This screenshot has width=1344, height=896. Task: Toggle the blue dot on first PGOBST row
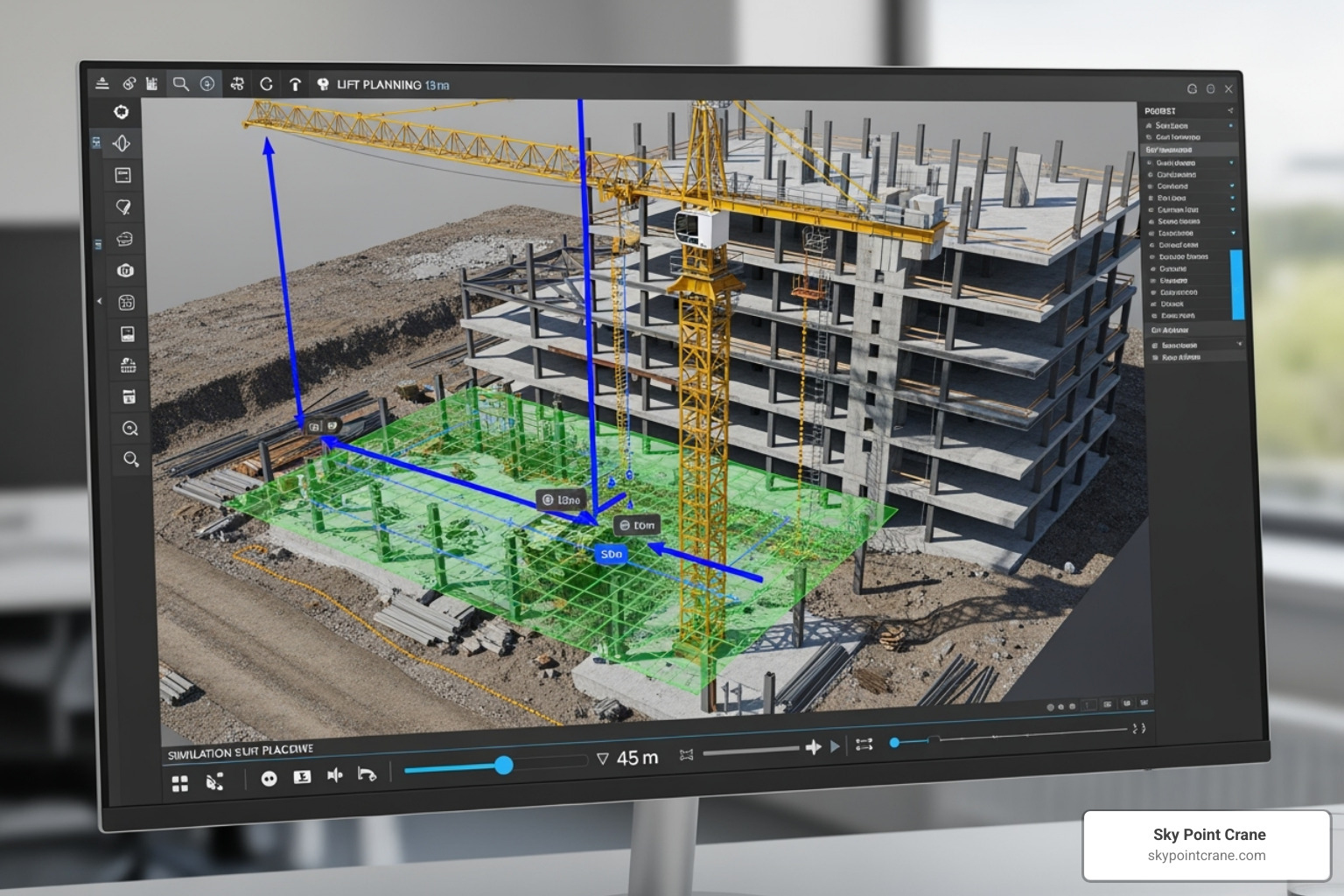coord(1231,126)
